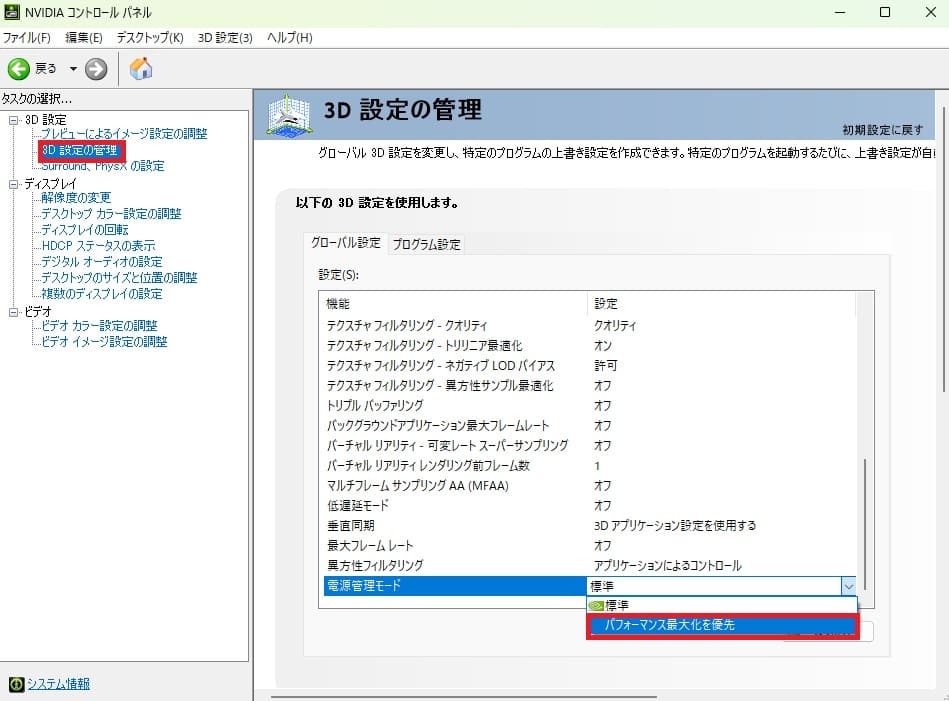The width and height of the screenshot is (949, 701).
Task: Click the value 1 for レンダリング前フレーム数
Action: pos(597,466)
